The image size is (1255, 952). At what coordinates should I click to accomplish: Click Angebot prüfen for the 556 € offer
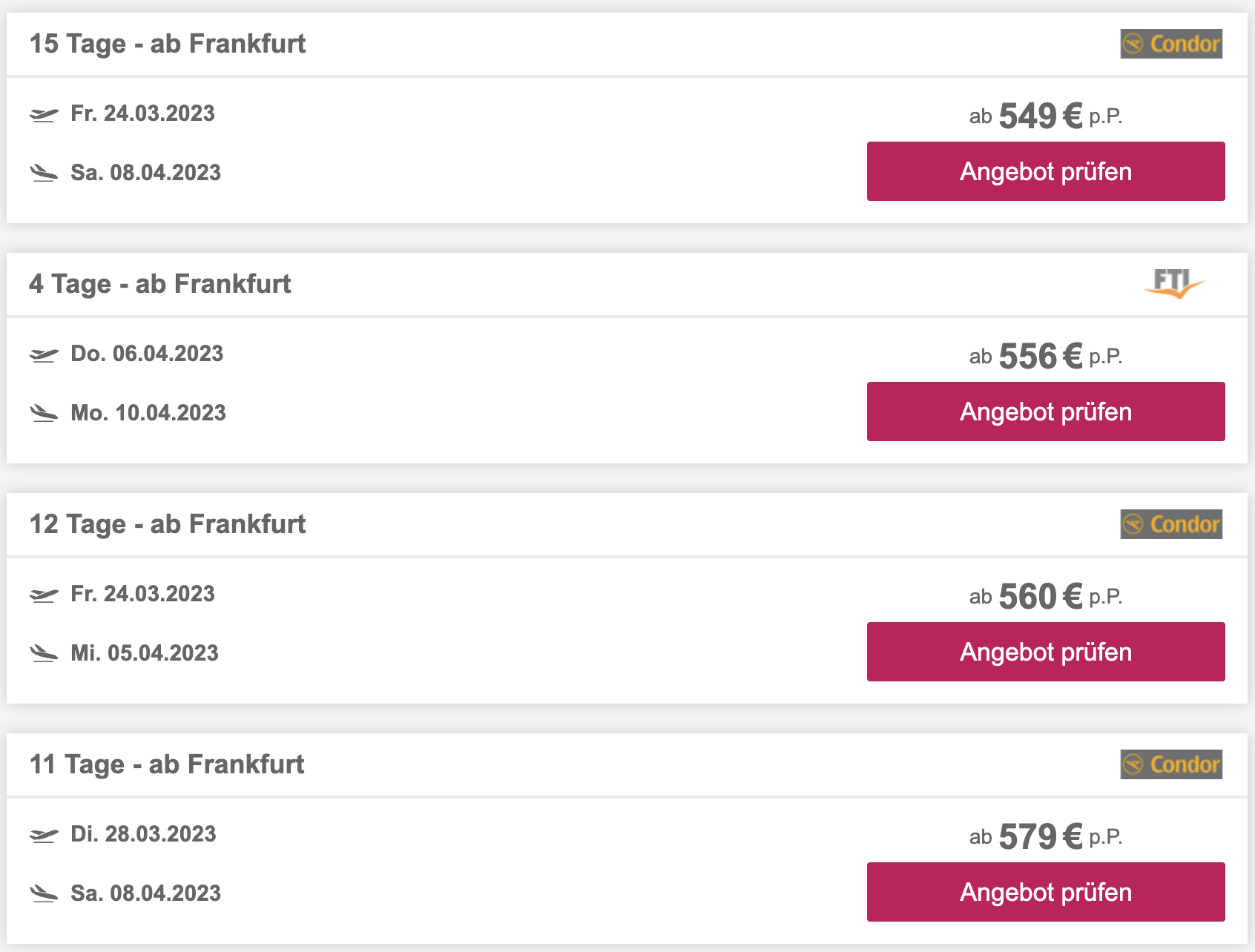tap(1046, 411)
